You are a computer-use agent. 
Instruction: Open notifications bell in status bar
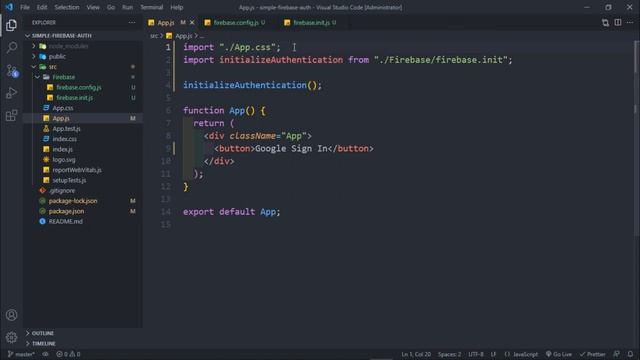tap(630, 354)
